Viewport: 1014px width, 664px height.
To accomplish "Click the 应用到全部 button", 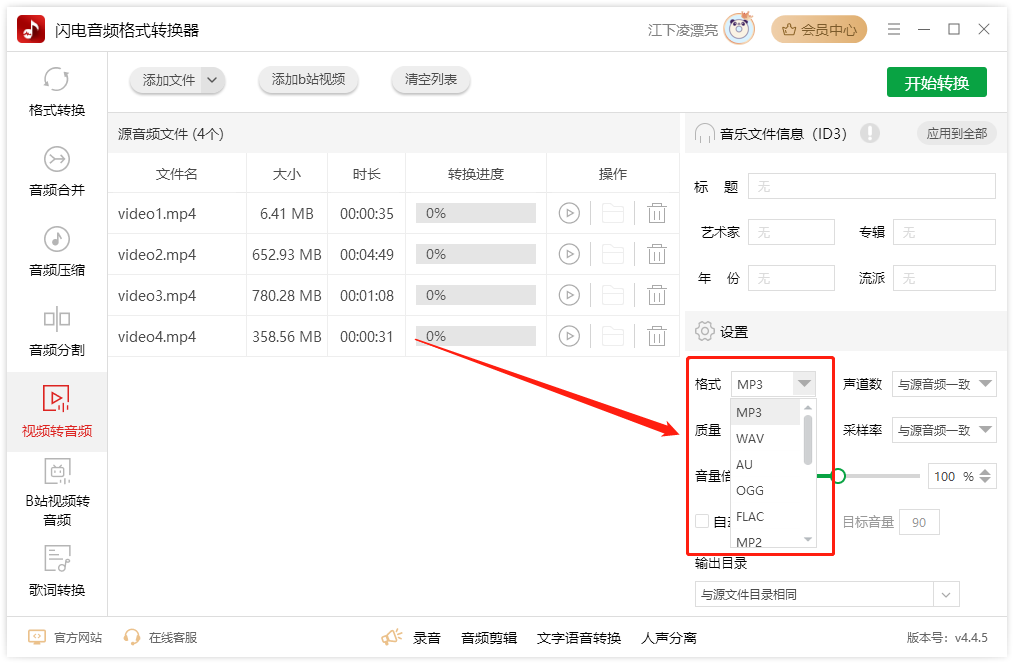I will click(956, 133).
